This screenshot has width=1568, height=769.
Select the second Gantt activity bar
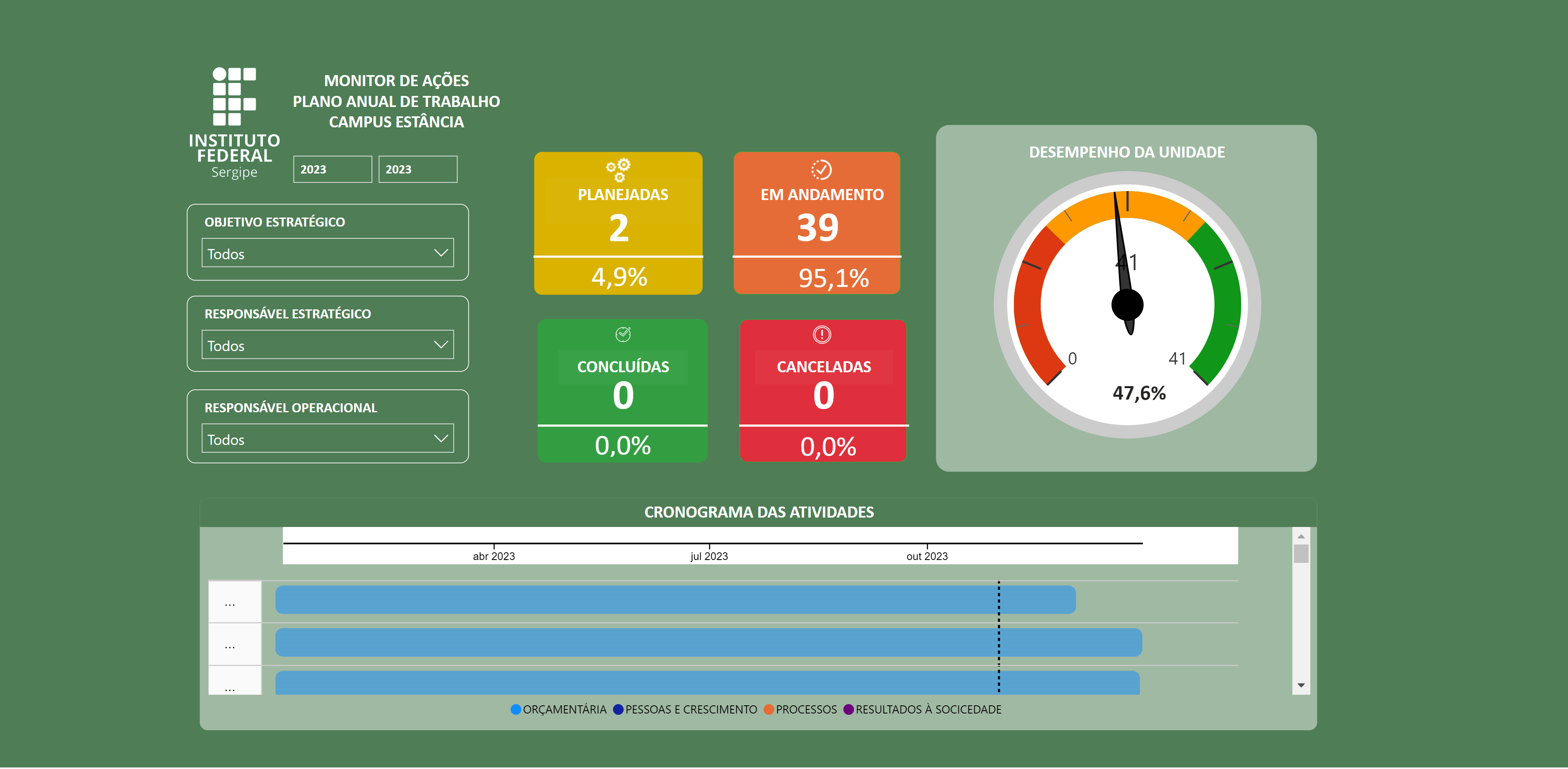(x=708, y=642)
